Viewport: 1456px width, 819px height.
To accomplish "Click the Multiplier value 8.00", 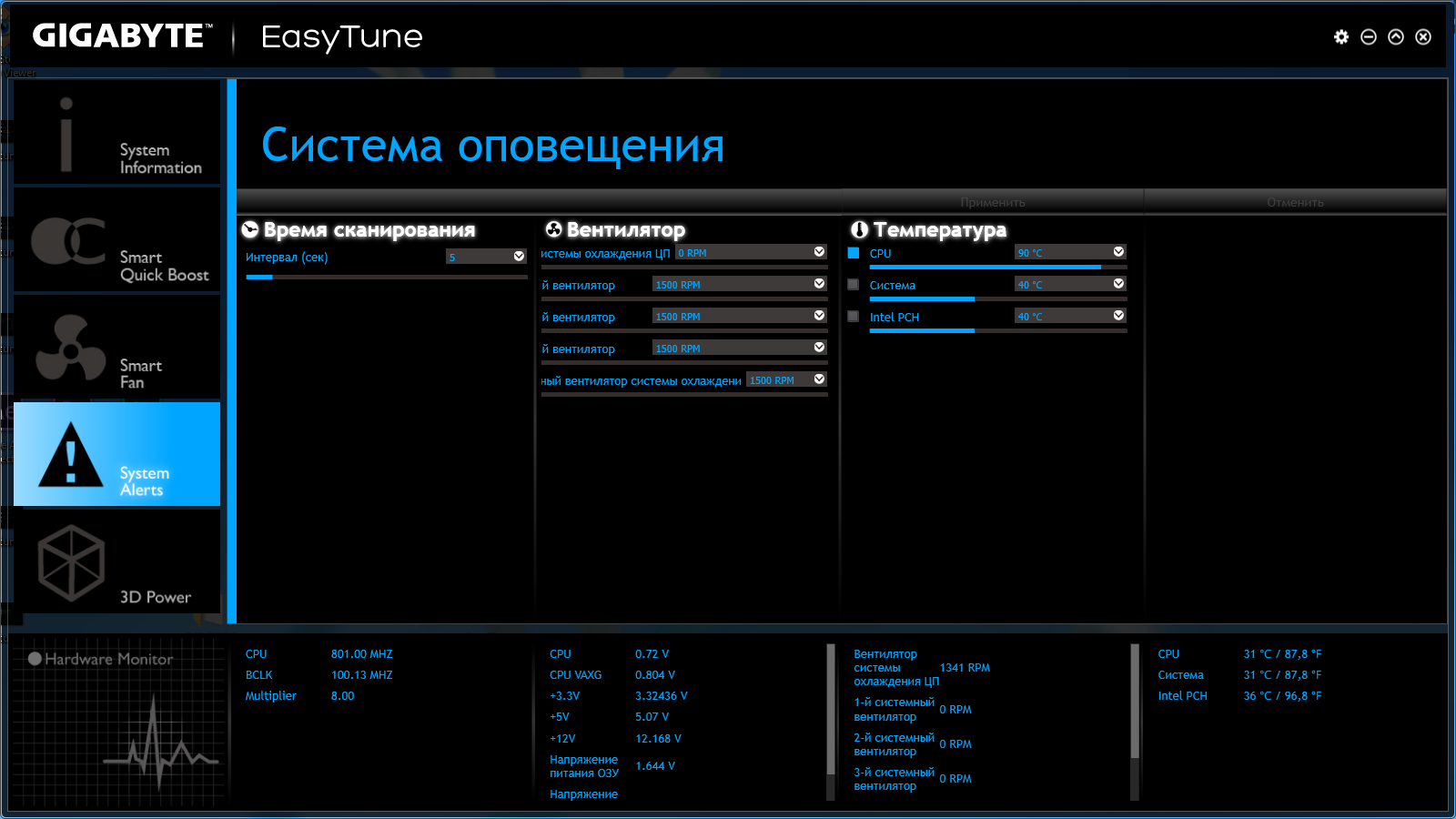I will (343, 696).
